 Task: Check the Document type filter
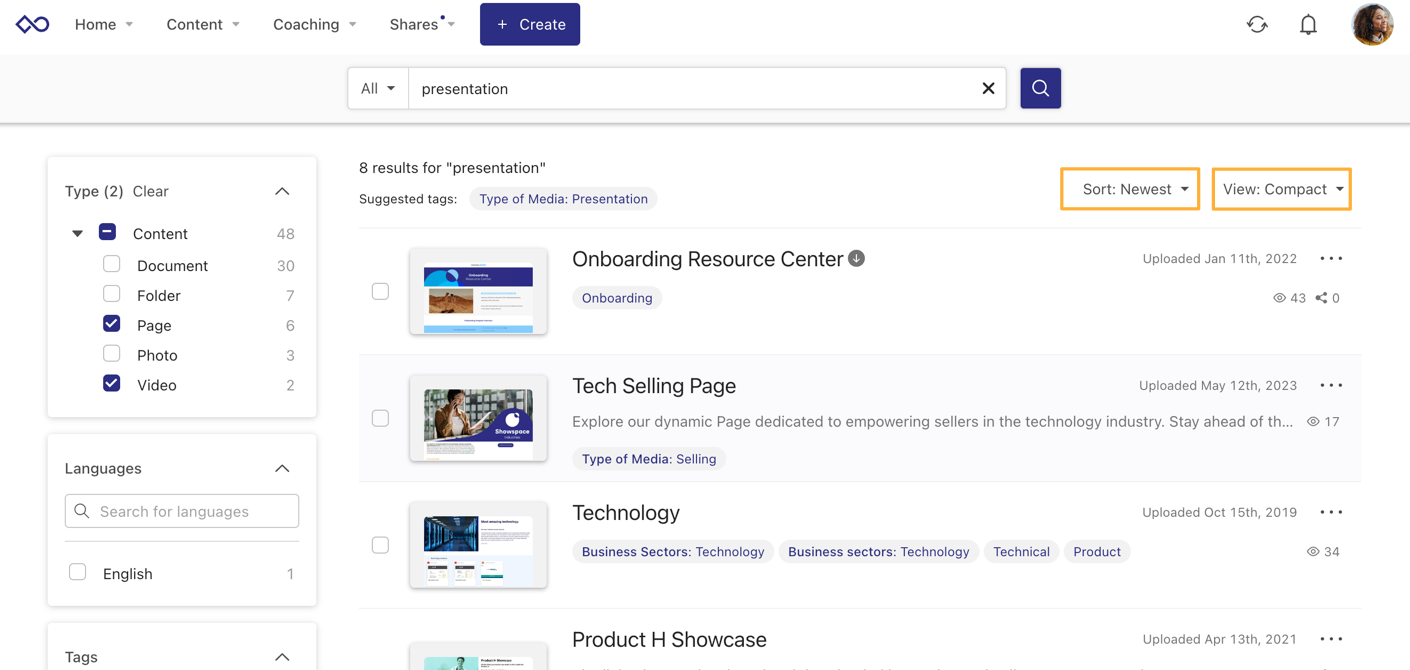(x=112, y=265)
